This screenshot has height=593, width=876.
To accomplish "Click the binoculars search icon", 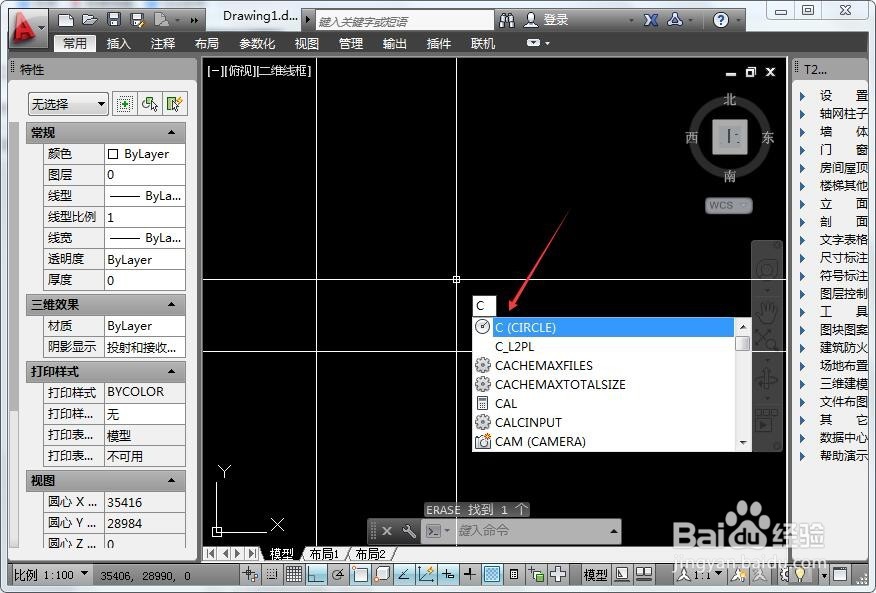I will 507,21.
